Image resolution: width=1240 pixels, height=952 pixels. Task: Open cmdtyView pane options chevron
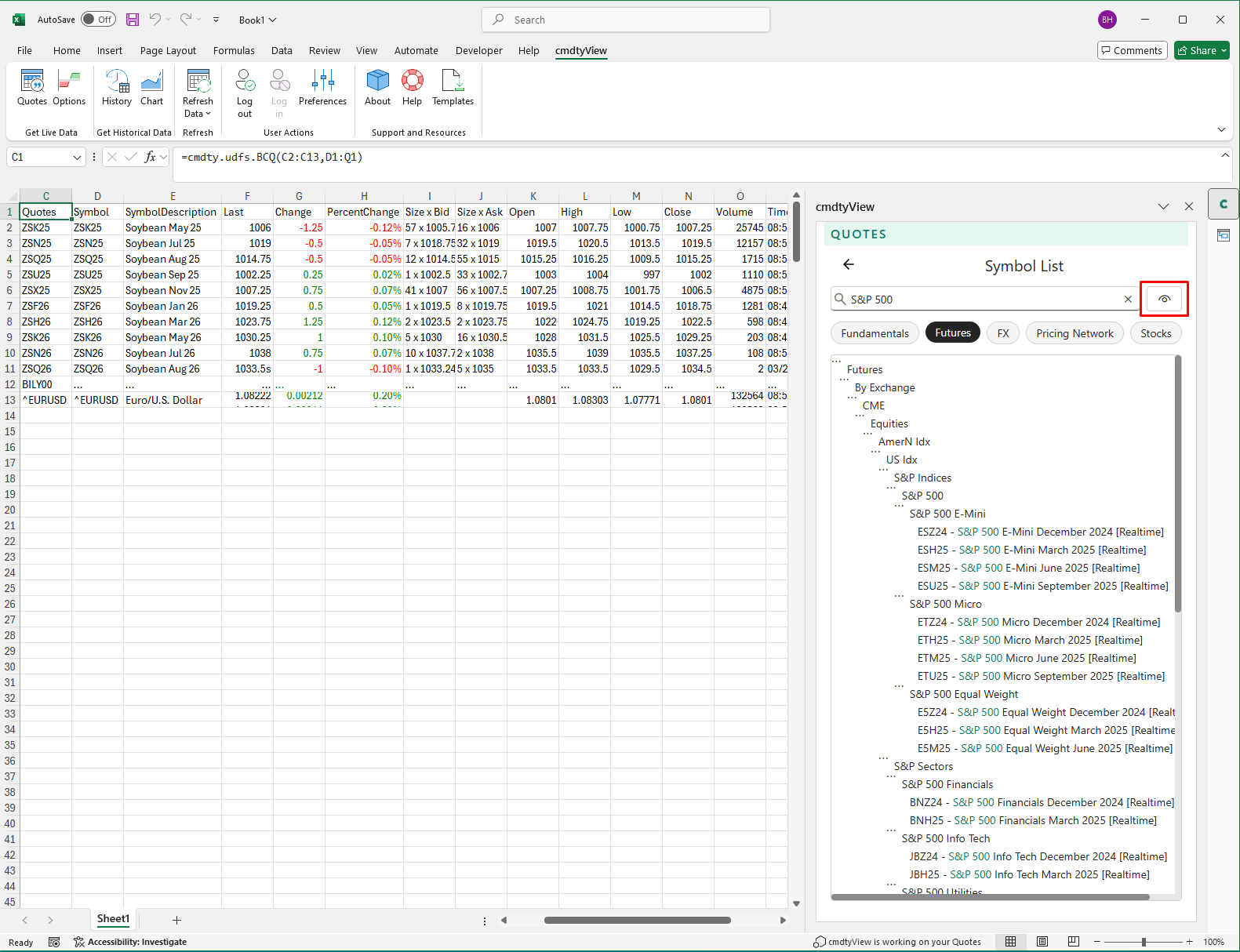click(1163, 206)
